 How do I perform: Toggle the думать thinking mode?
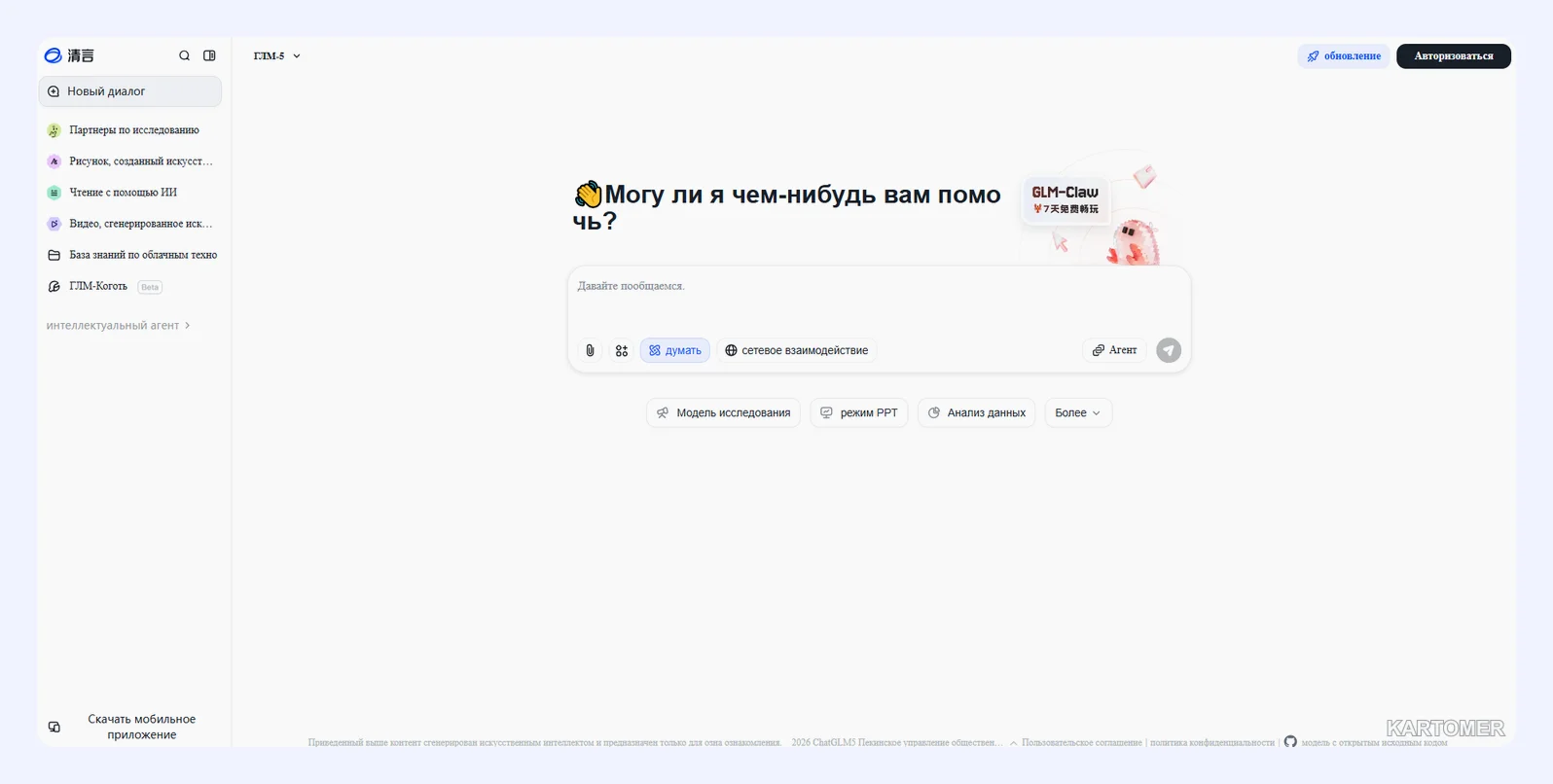[674, 350]
